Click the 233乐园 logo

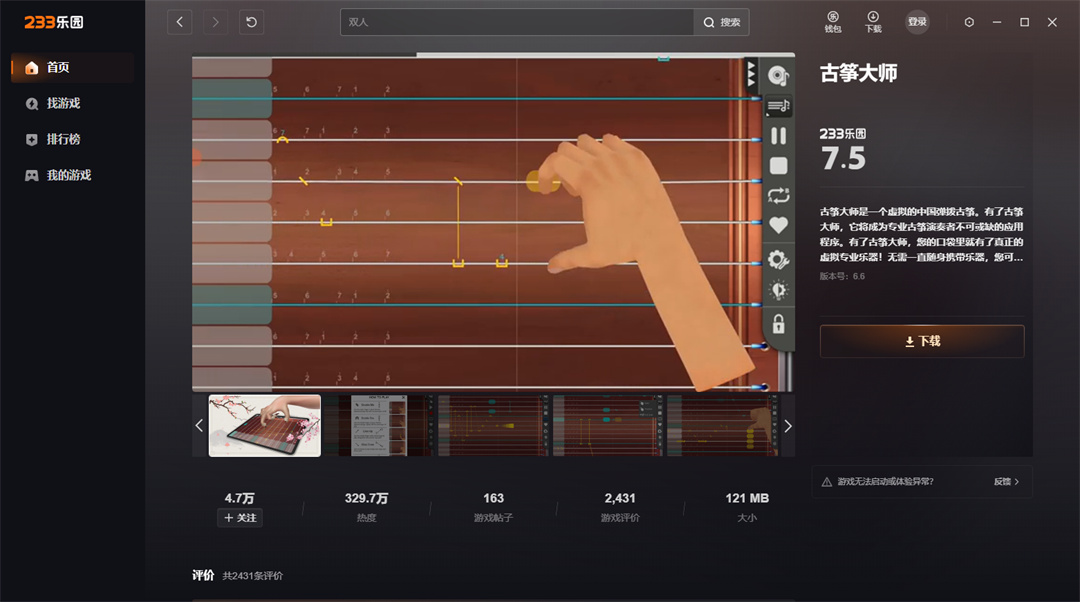(x=54, y=22)
